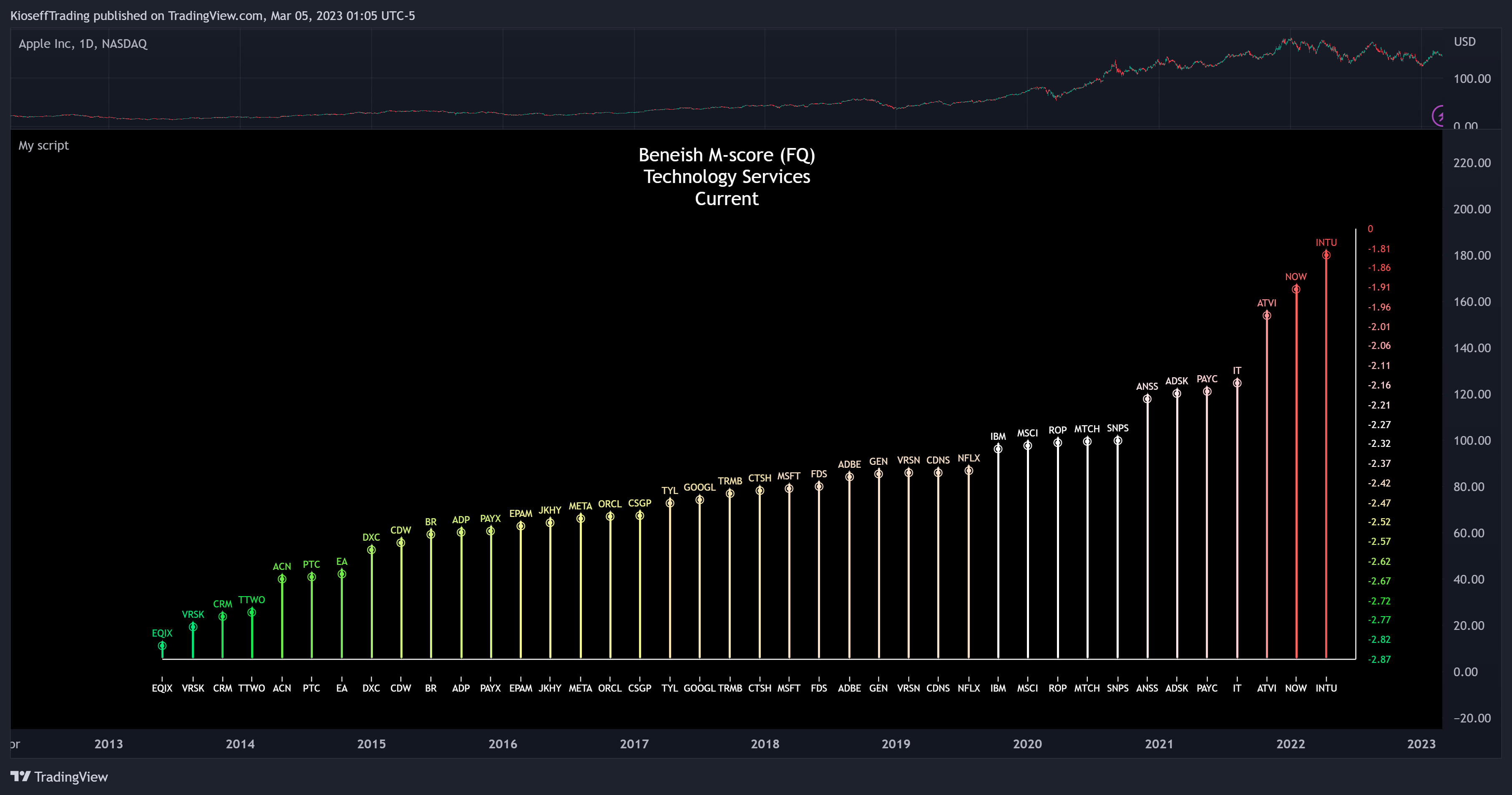Screen dimensions: 1512x795
Task: Click the -1.81 value on M-score scale
Action: [x=1379, y=249]
